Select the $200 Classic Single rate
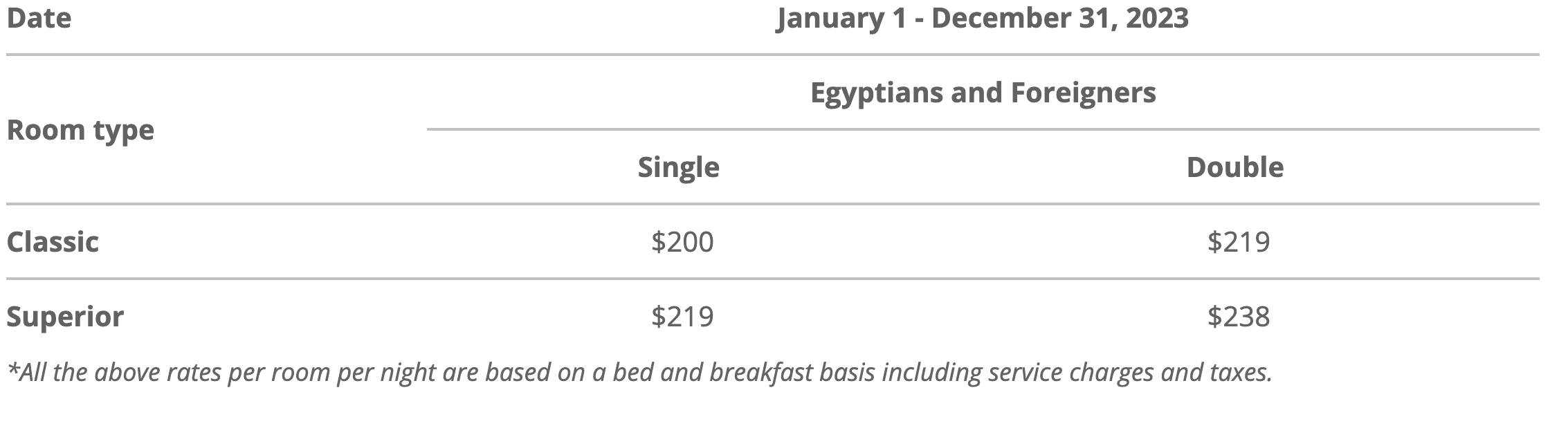This screenshot has height=437, width=1568. (682, 242)
